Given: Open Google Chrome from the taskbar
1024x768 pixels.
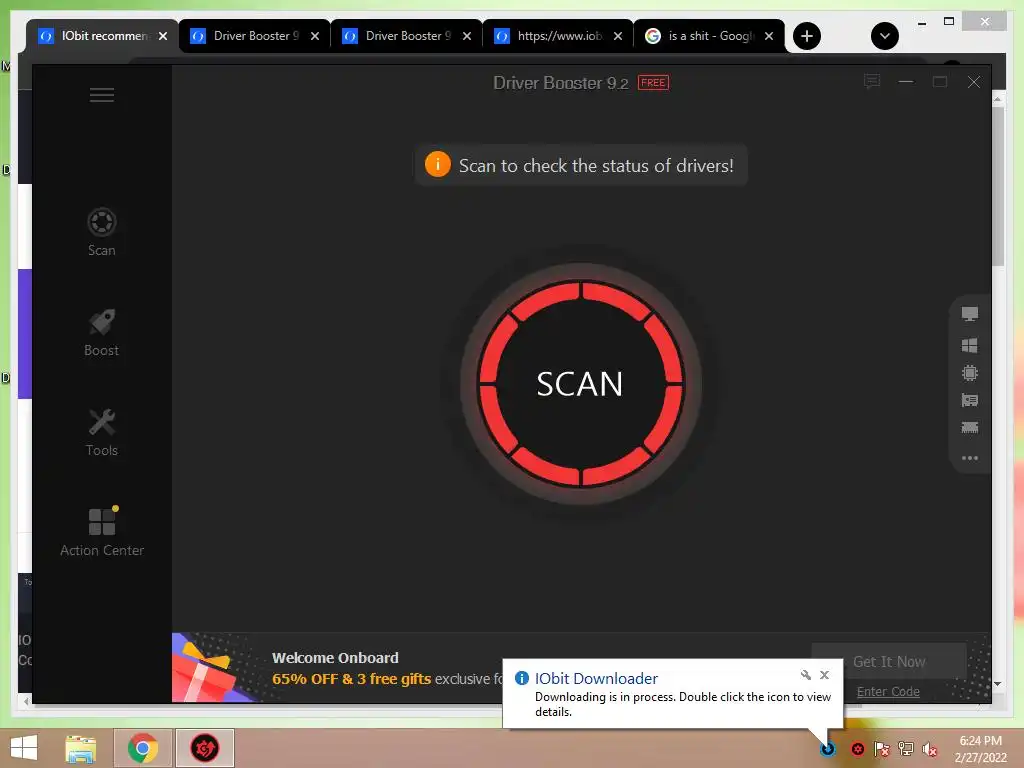Looking at the screenshot, I should pos(142,748).
